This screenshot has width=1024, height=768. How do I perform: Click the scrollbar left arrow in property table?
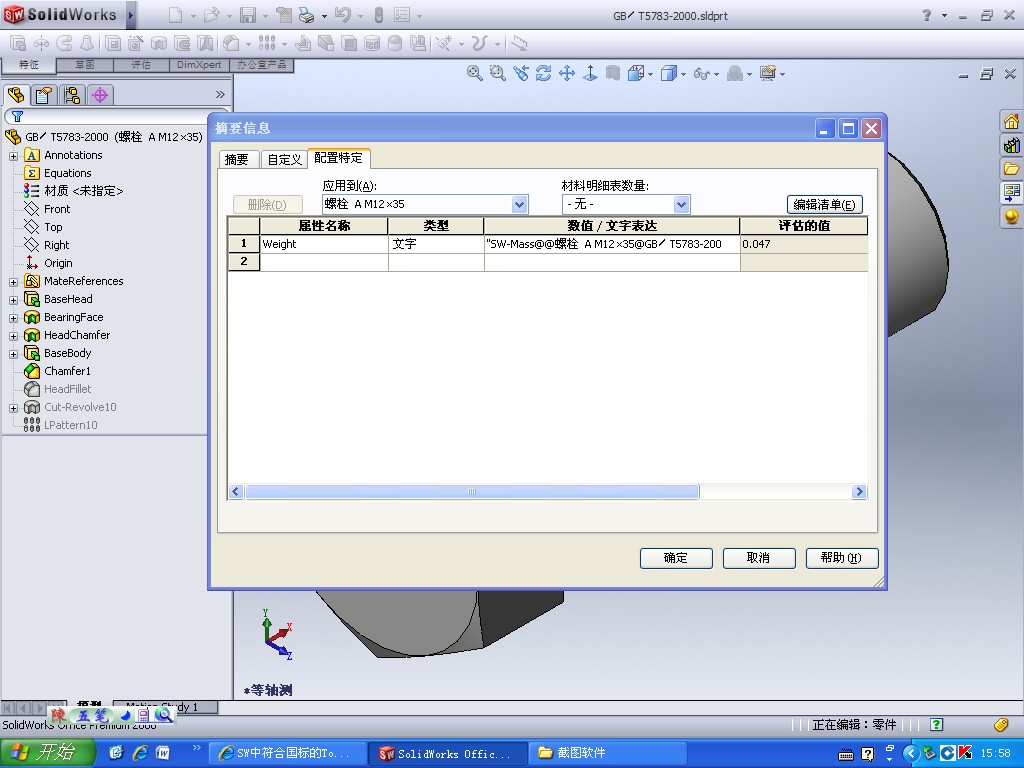[x=236, y=492]
